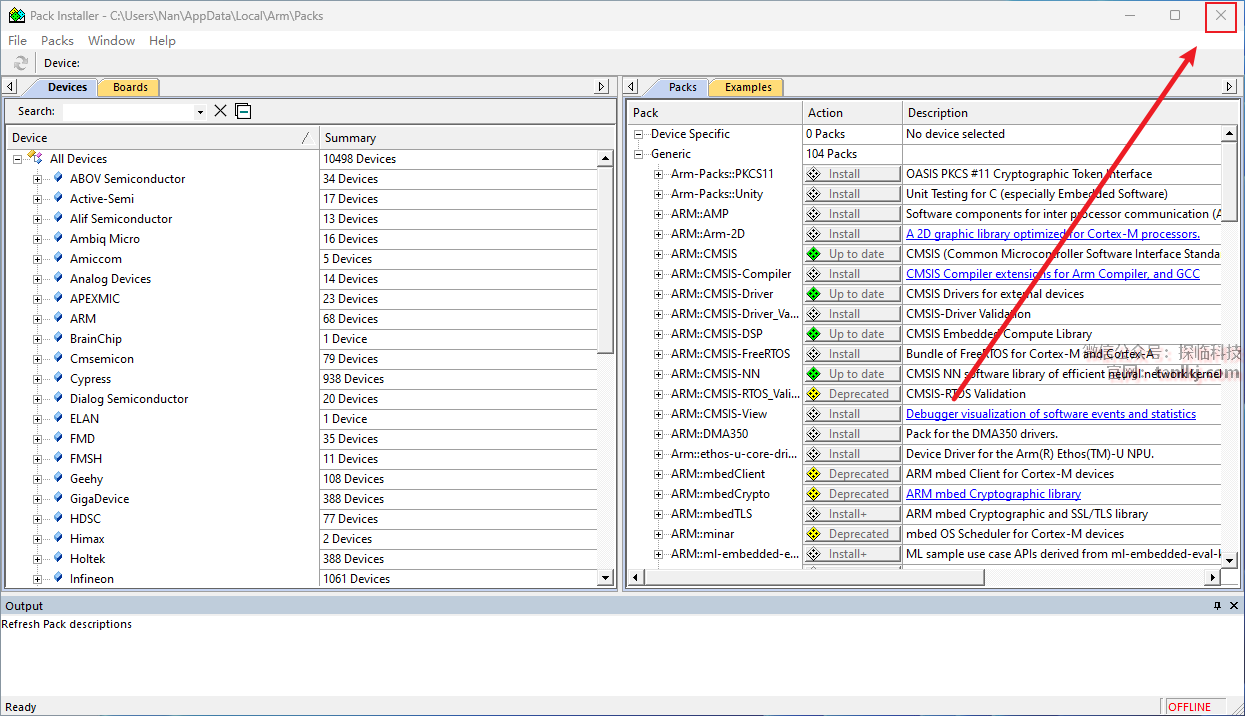The height and width of the screenshot is (716, 1245).
Task: Pin the Output panel
Action: pos(1217,606)
